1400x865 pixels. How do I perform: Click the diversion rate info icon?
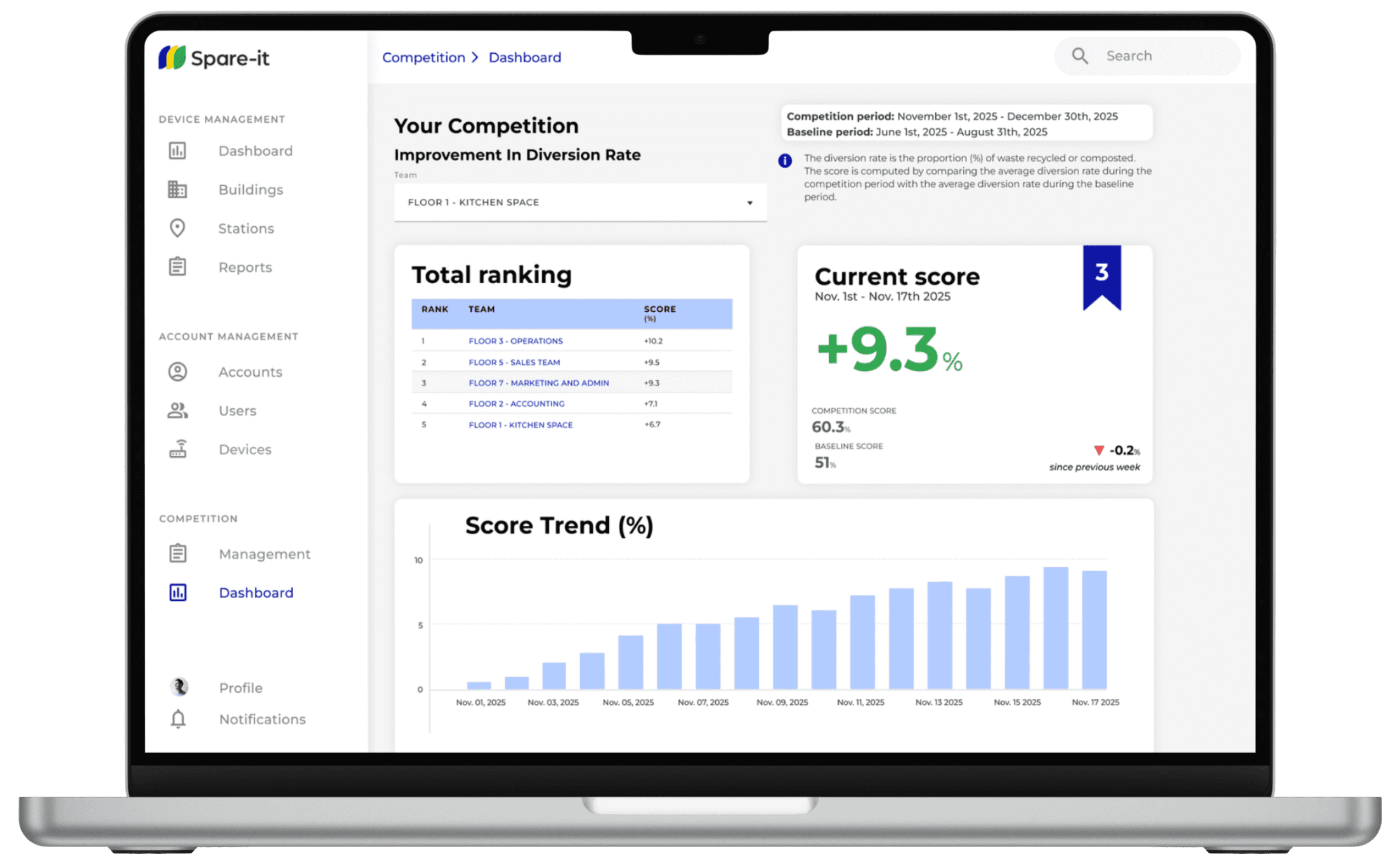[x=784, y=161]
